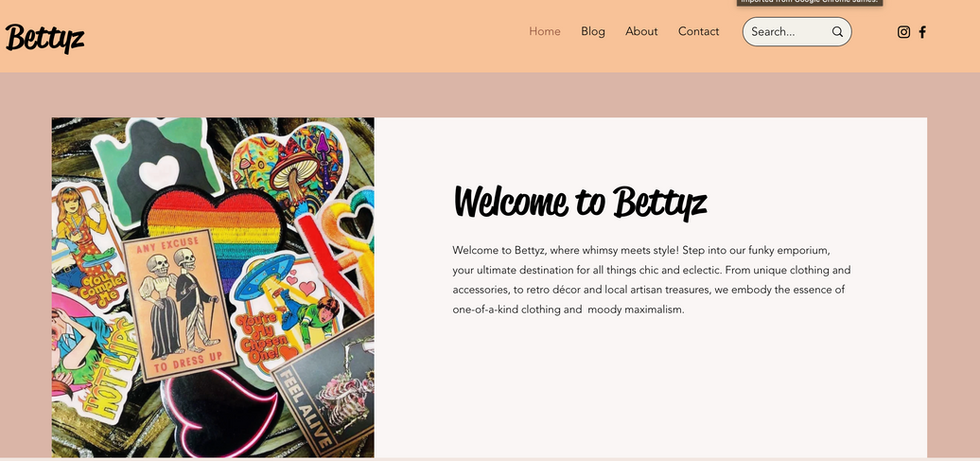Go to the Home menu item

tap(544, 31)
